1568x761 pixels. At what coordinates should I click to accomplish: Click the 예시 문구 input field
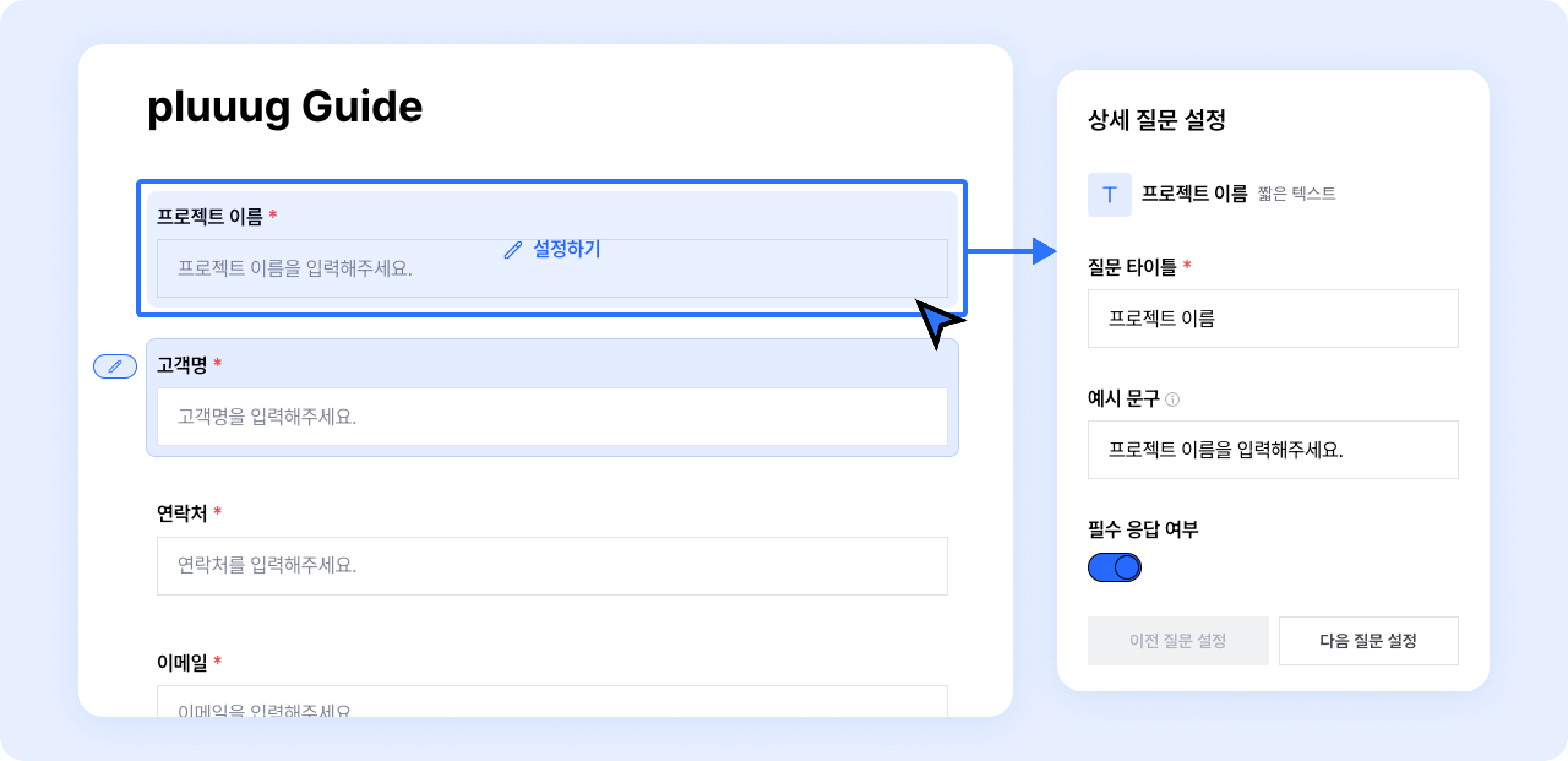1273,450
